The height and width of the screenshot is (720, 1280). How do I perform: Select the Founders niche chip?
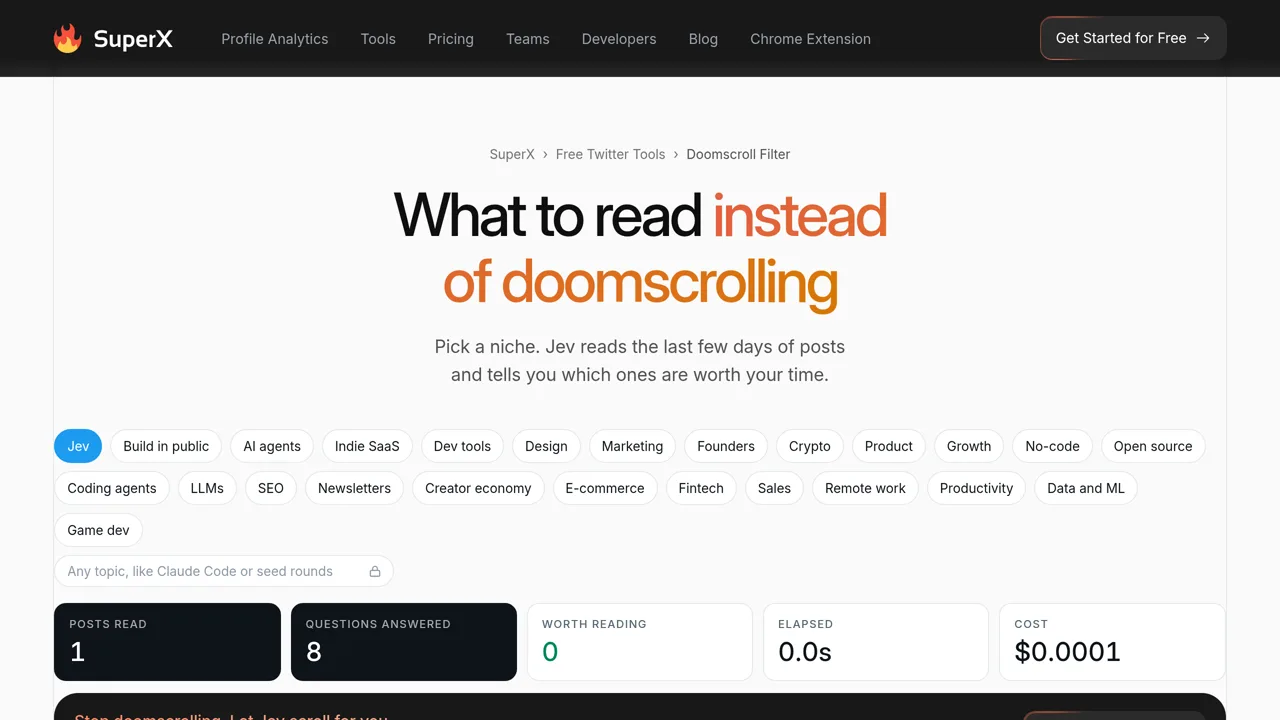click(x=726, y=446)
